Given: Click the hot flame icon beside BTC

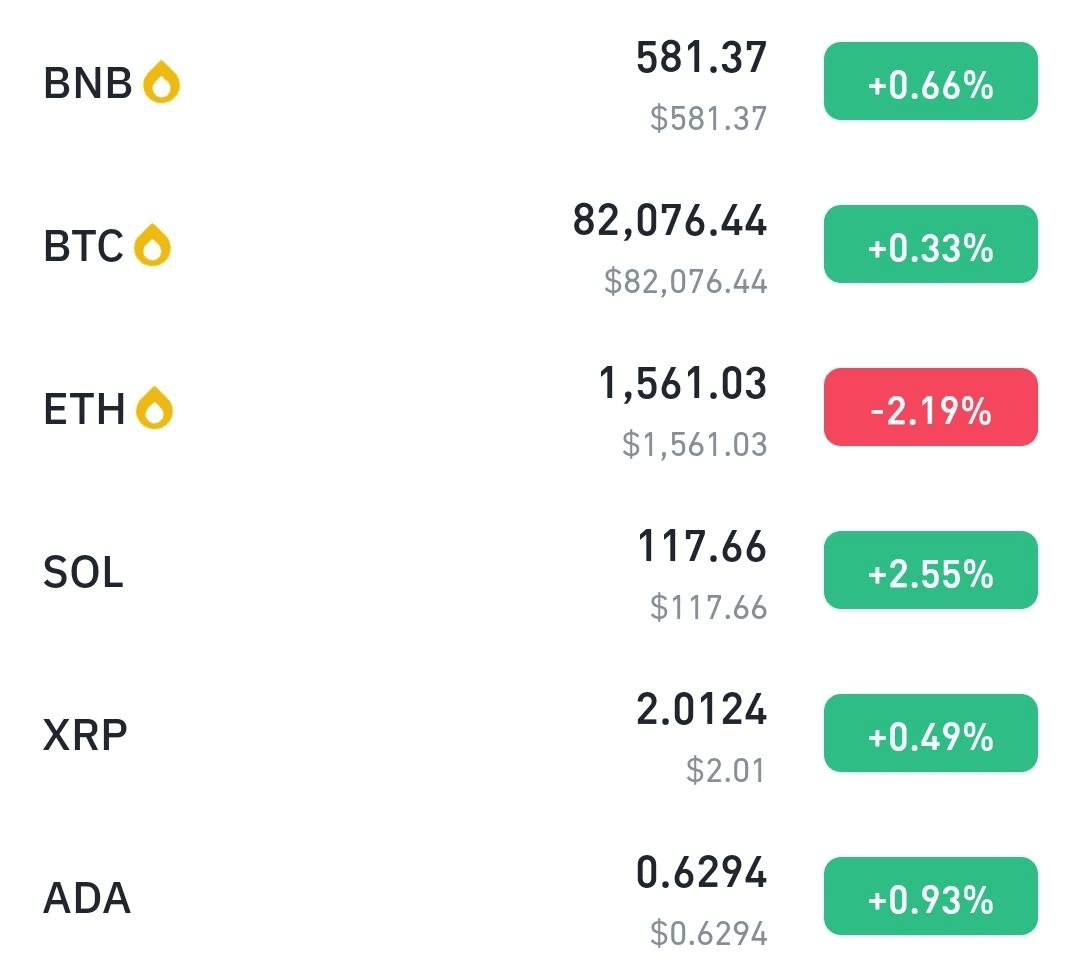Looking at the screenshot, I should point(152,245).
